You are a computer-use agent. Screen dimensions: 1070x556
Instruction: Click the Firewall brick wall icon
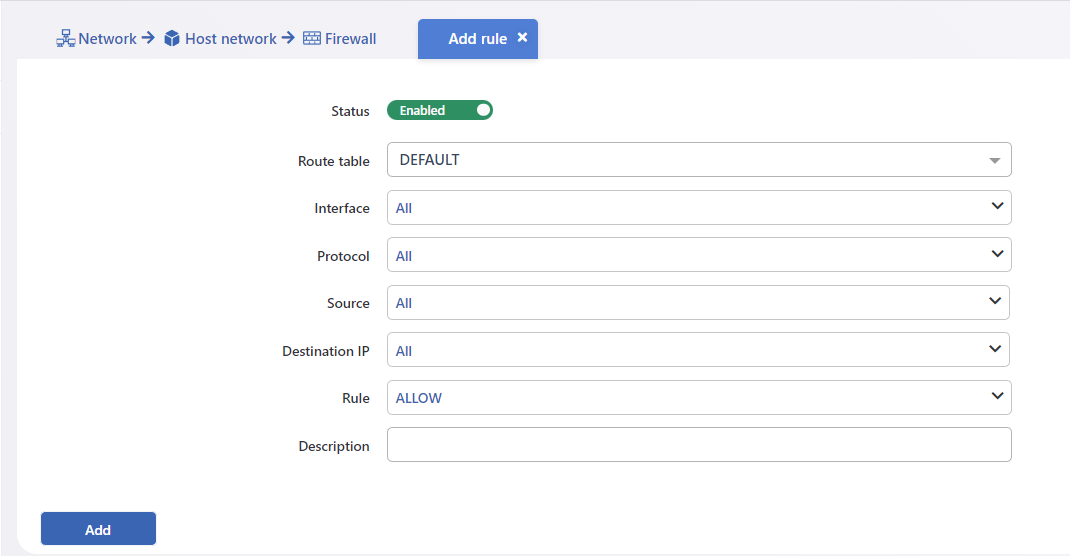click(312, 38)
